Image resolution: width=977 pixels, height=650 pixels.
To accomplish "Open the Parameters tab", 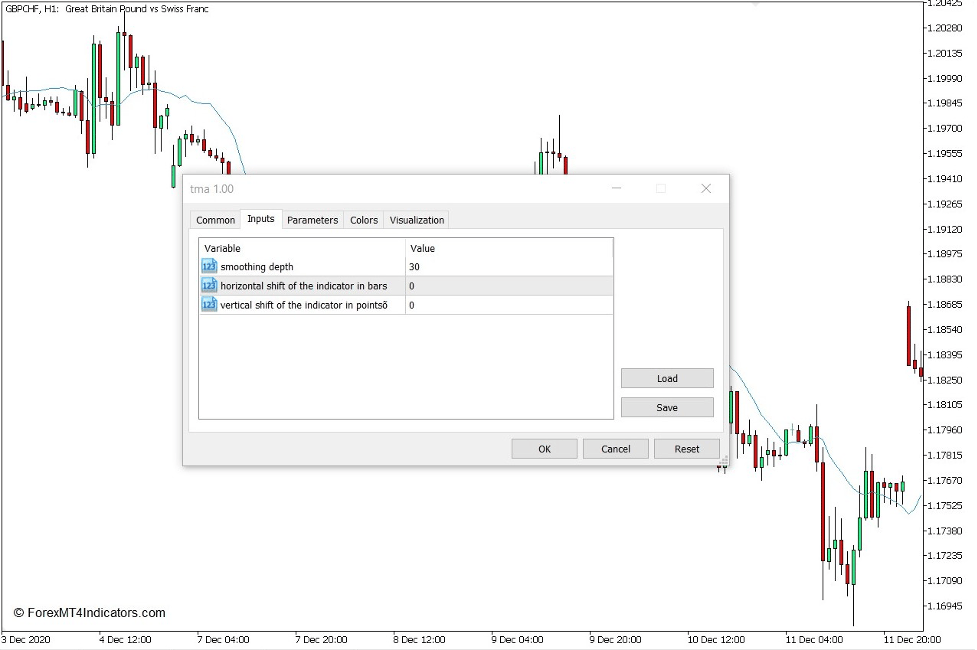I will coord(312,220).
